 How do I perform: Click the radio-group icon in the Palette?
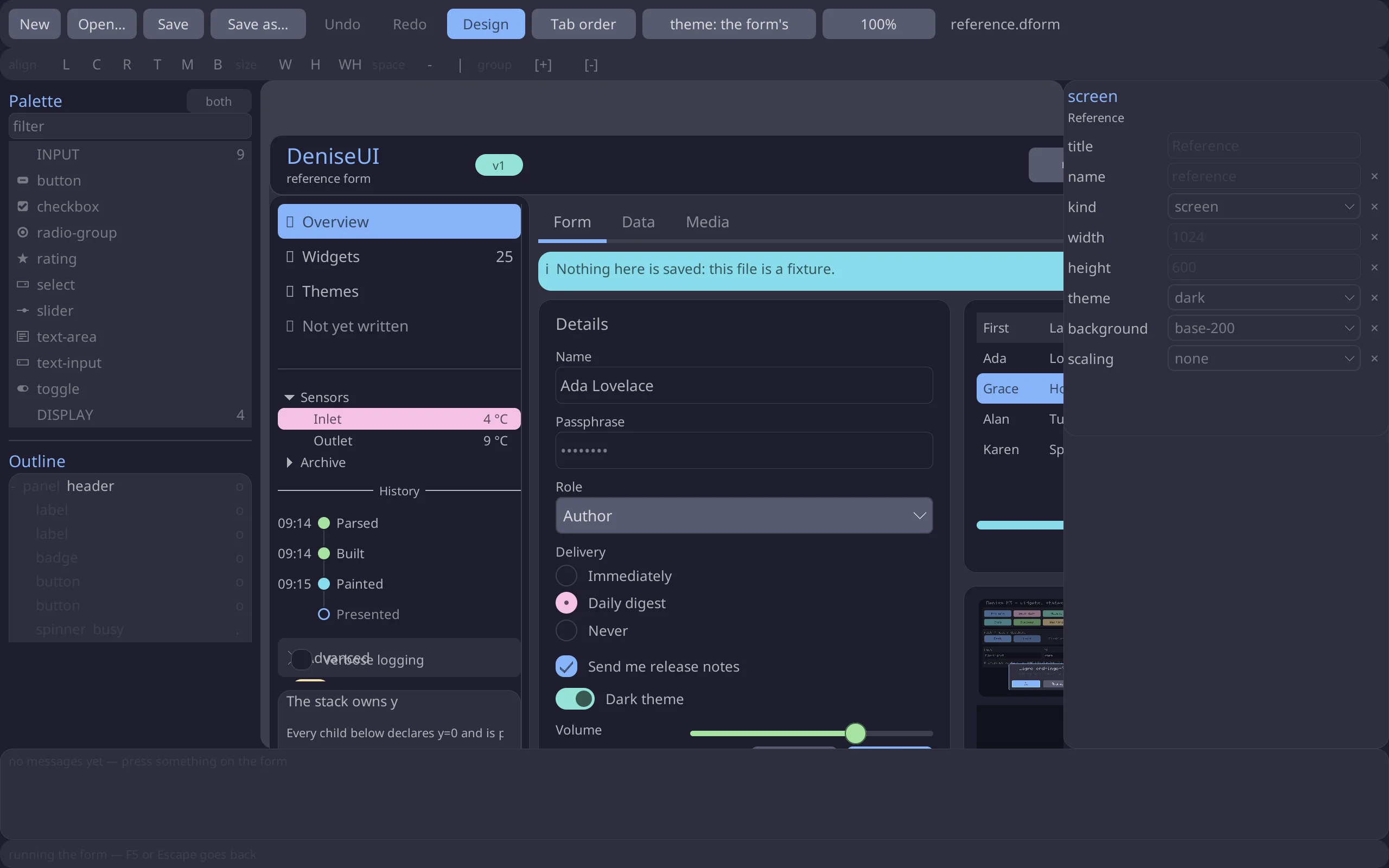[x=22, y=233]
